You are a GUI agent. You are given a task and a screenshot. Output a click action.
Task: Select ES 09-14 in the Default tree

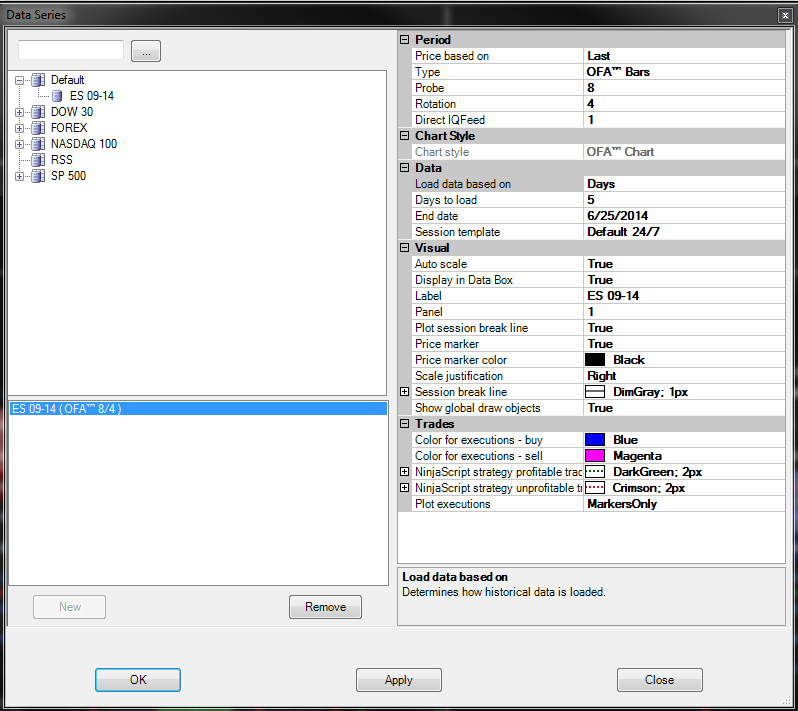point(92,96)
